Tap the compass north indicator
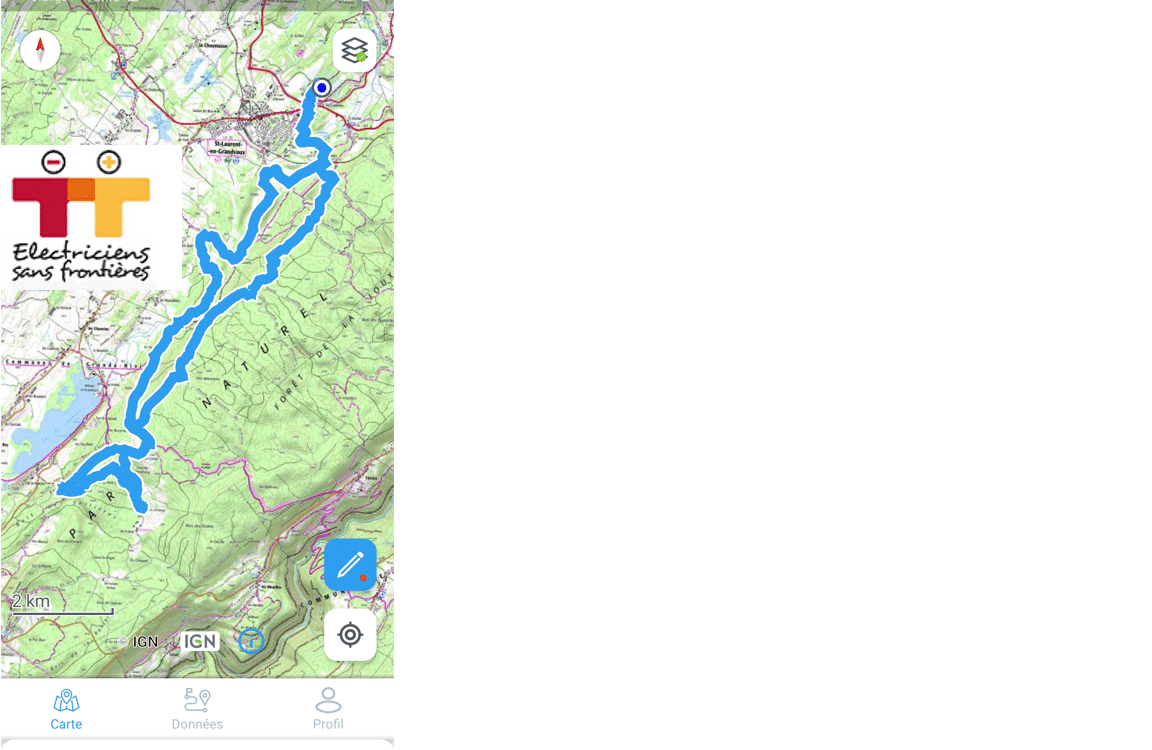 [x=40, y=51]
